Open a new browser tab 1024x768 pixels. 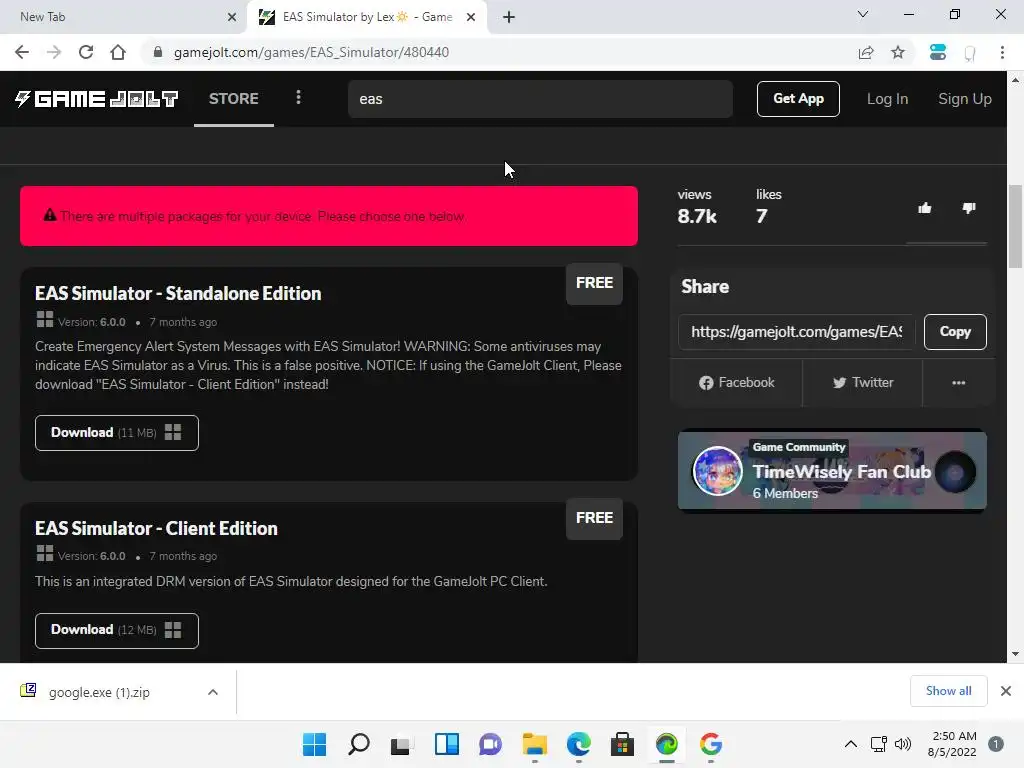(509, 17)
